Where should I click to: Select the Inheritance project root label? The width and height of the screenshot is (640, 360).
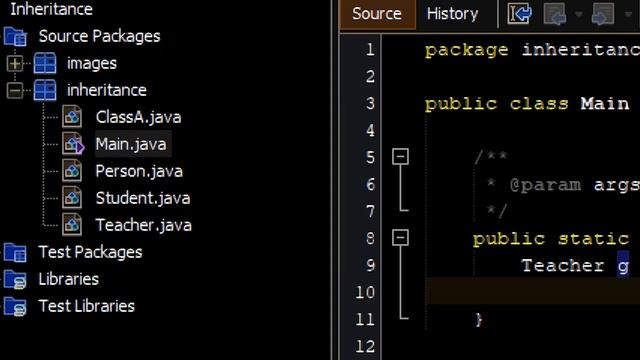coord(51,9)
